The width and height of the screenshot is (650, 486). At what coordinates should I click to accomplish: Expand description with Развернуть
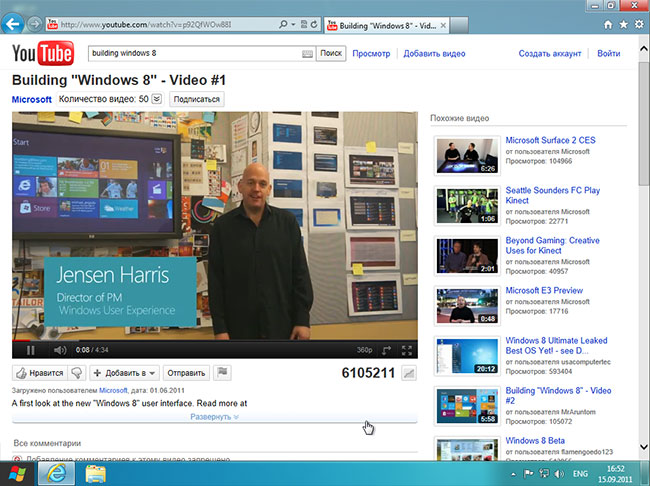tap(214, 417)
